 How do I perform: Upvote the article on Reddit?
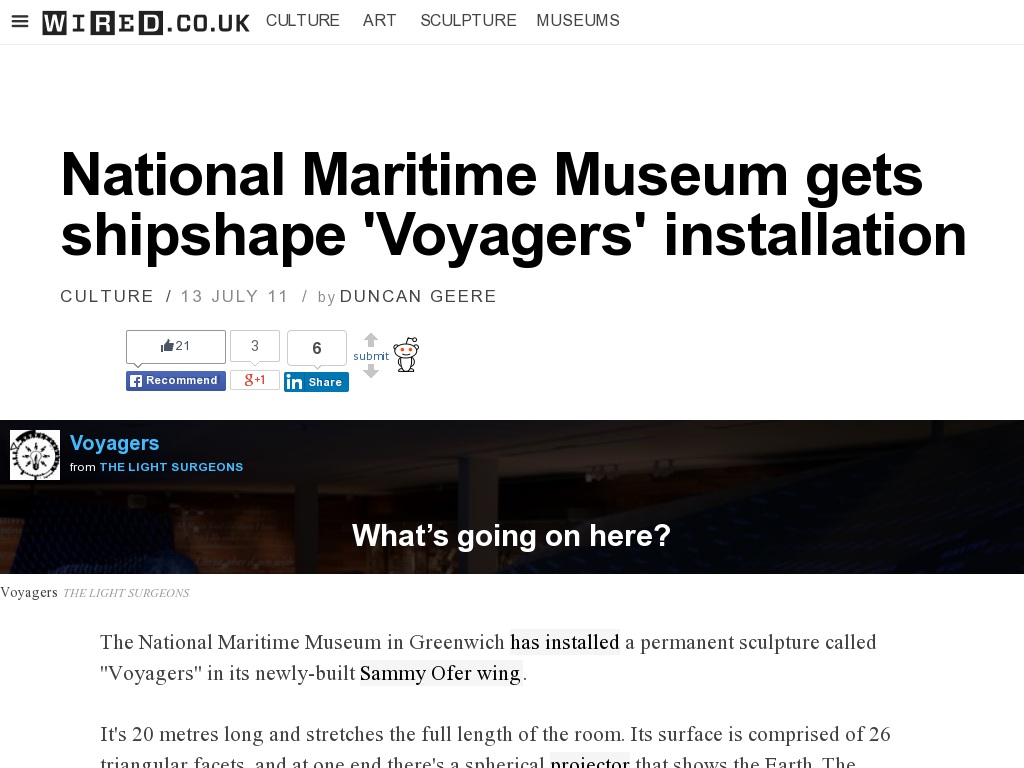[371, 340]
